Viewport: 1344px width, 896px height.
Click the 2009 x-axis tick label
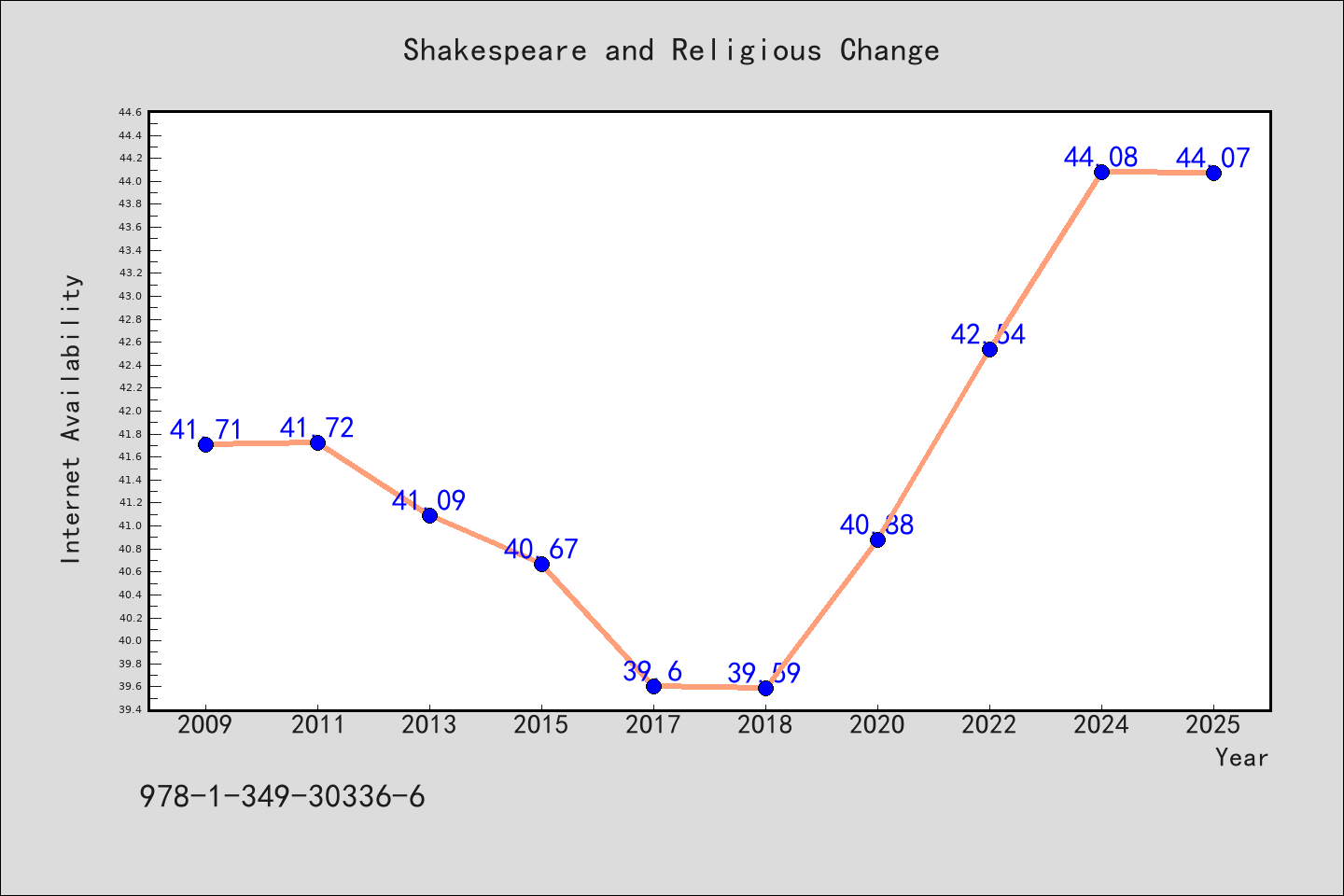pyautogui.click(x=205, y=725)
